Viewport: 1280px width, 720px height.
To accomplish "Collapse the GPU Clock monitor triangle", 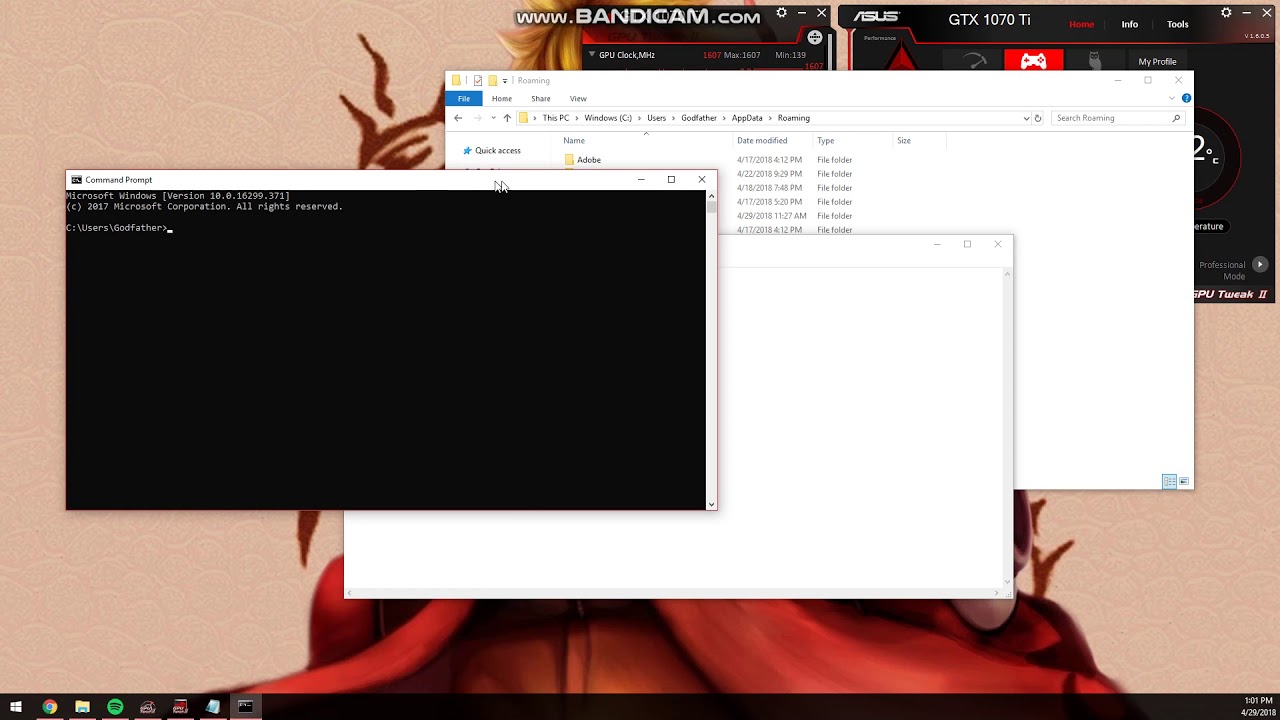I will click(x=592, y=55).
